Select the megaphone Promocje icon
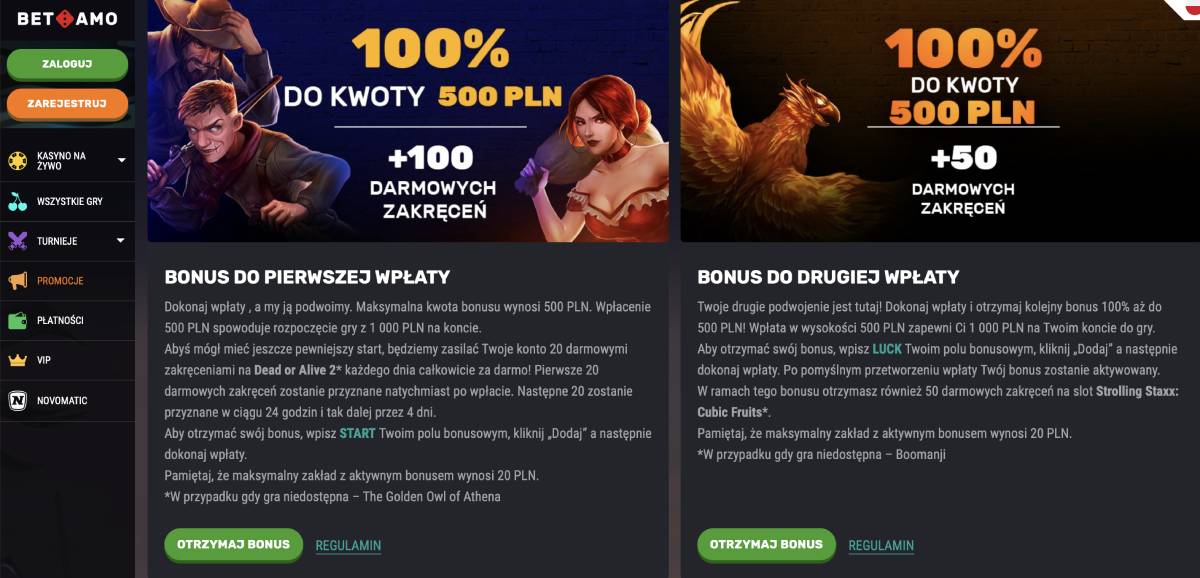The image size is (1200, 578). coord(18,281)
